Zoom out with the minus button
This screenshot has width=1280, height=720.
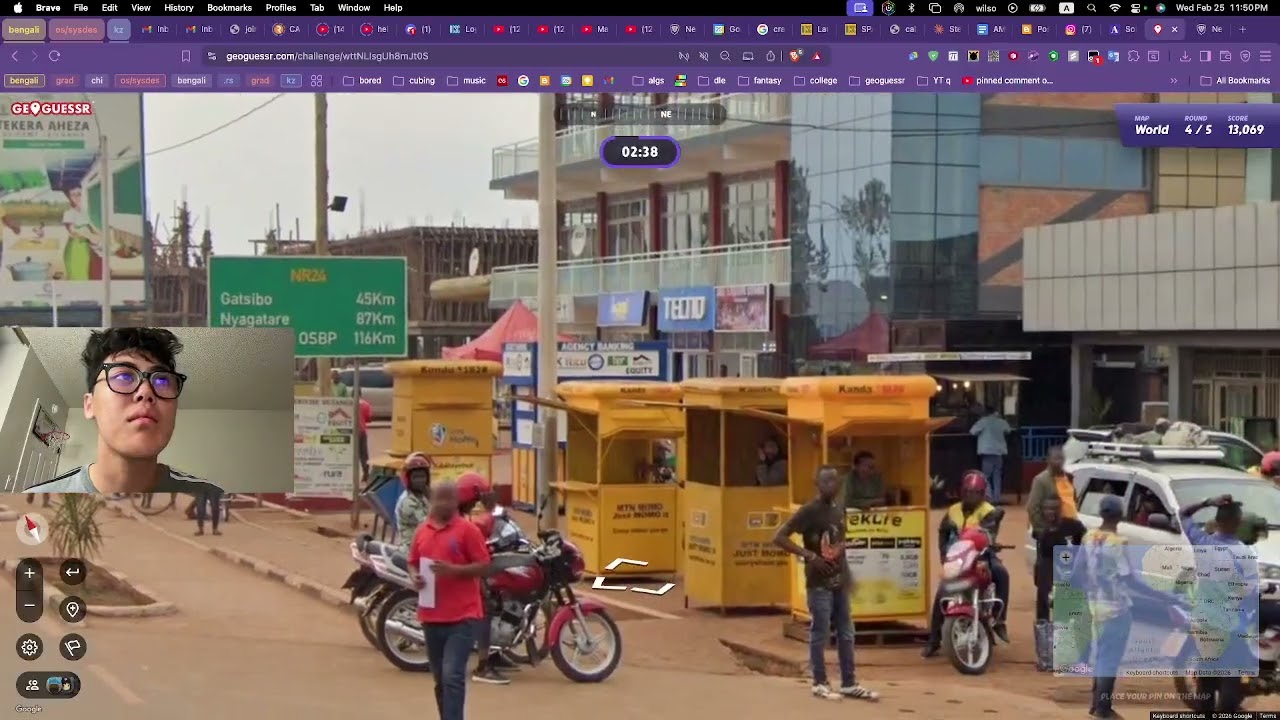point(29,605)
